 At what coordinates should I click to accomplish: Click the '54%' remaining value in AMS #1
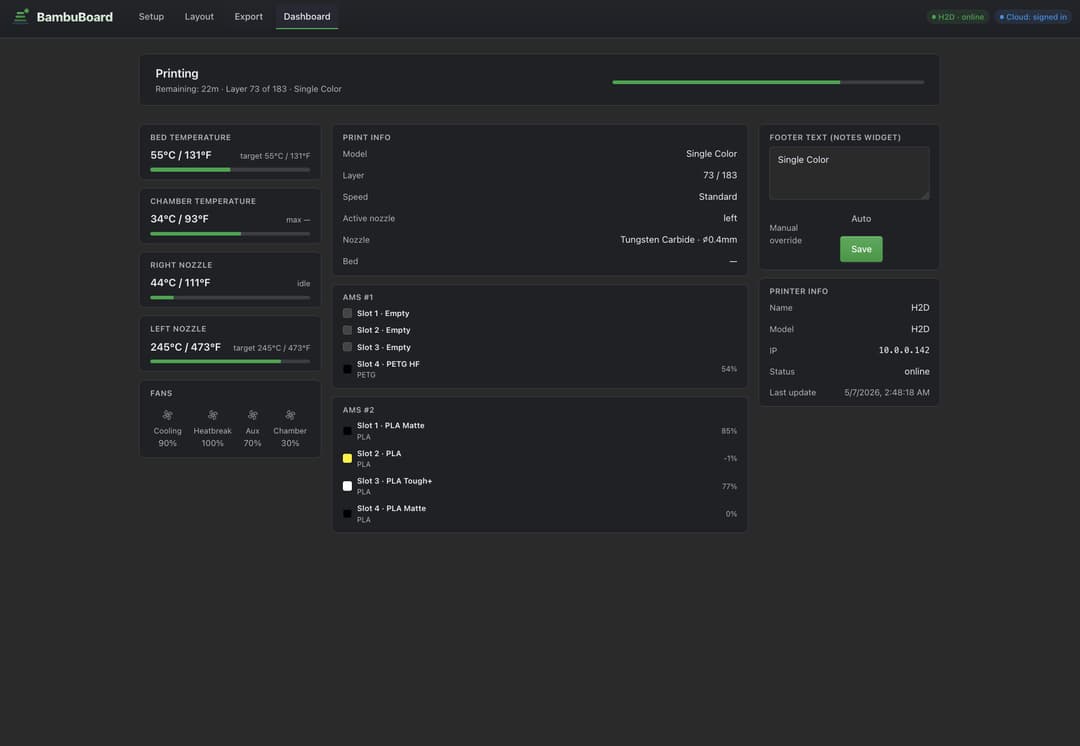point(729,369)
